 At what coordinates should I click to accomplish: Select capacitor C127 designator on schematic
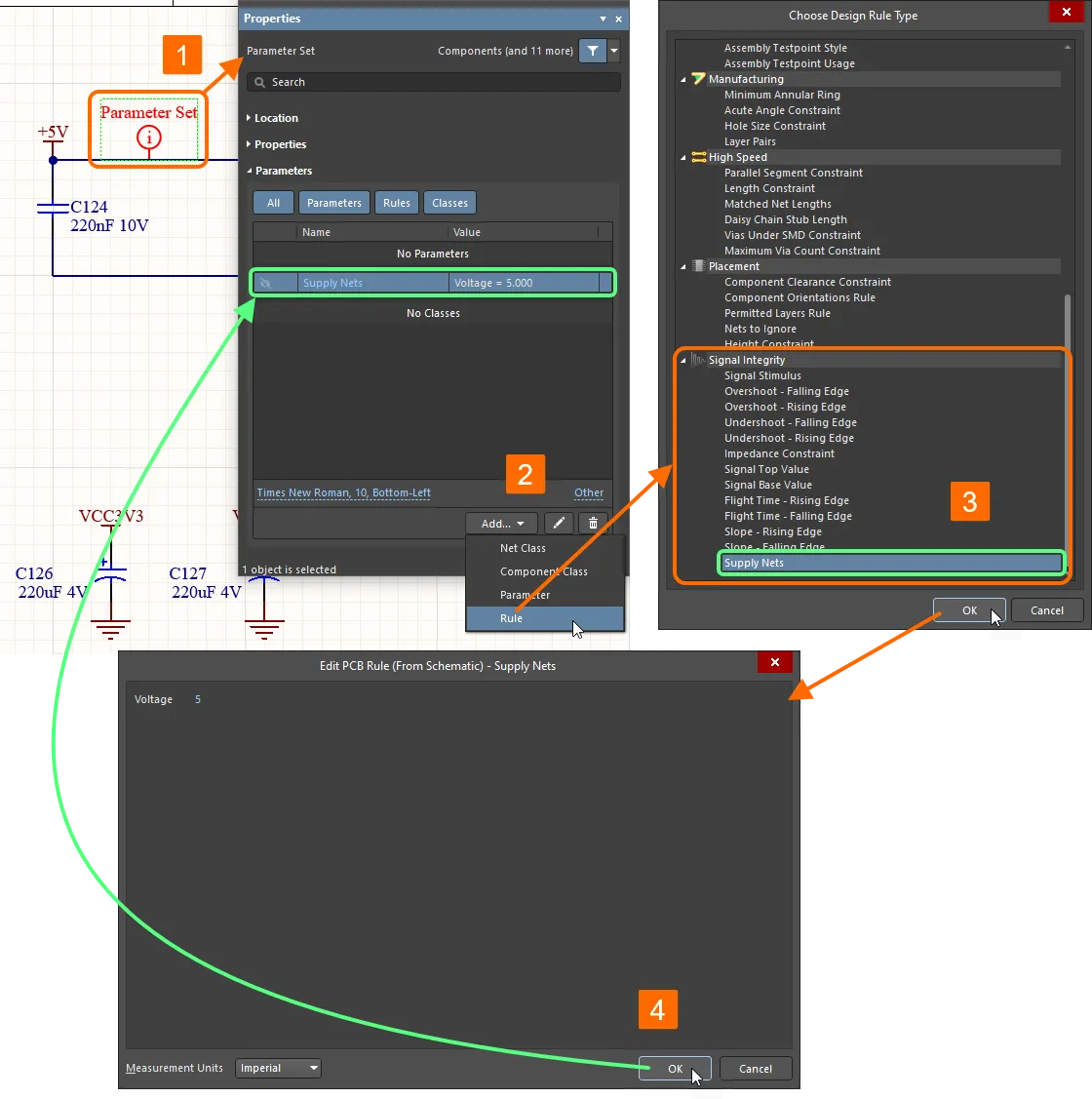click(188, 573)
